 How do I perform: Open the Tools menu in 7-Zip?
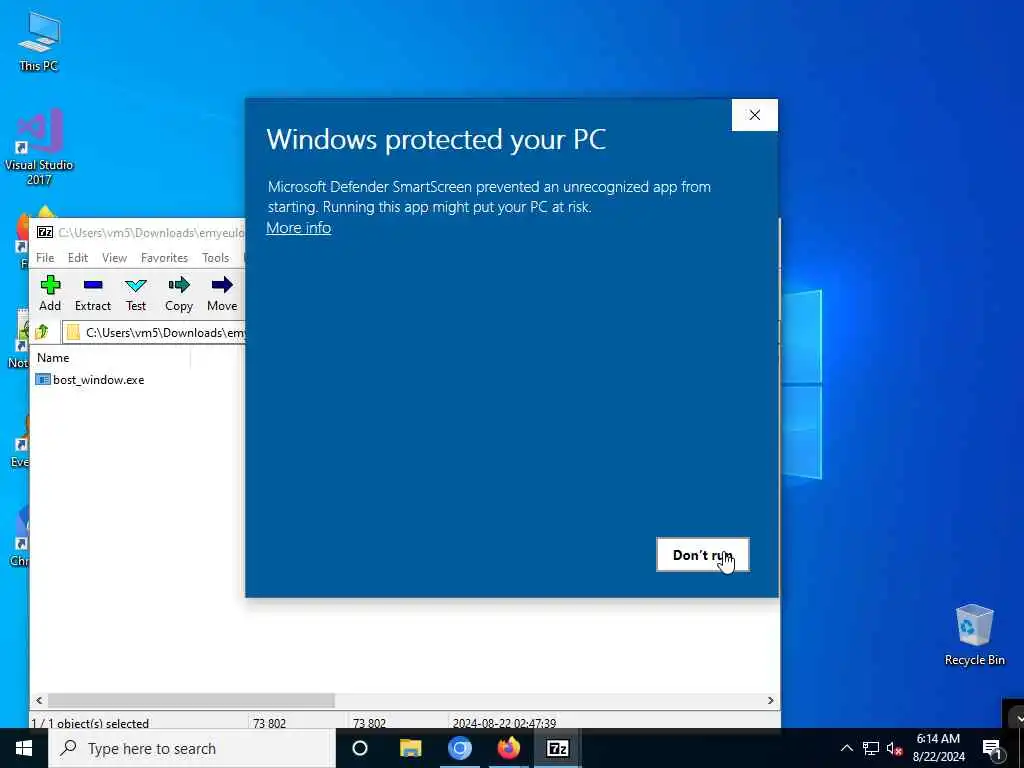point(216,258)
